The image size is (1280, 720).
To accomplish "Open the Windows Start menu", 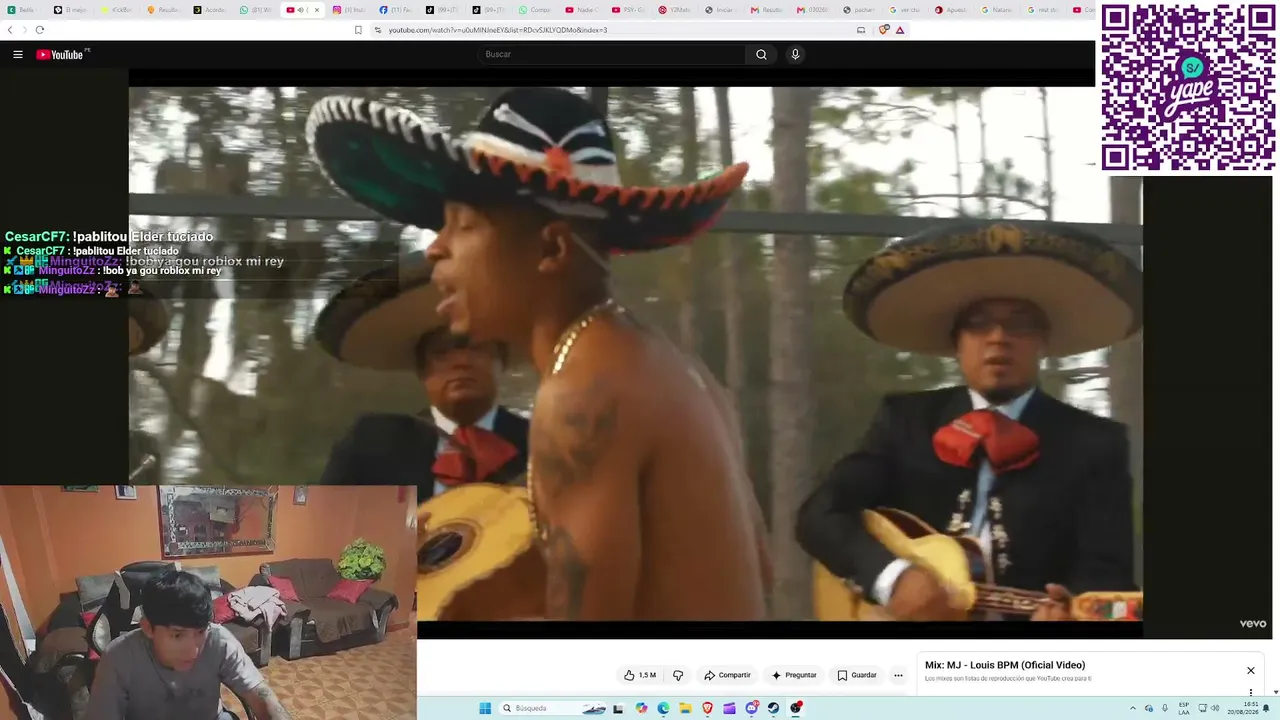I will pyautogui.click(x=485, y=708).
